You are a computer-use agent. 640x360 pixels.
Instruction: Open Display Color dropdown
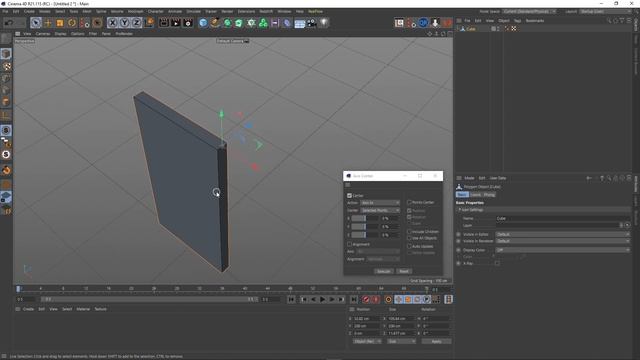click(x=563, y=250)
